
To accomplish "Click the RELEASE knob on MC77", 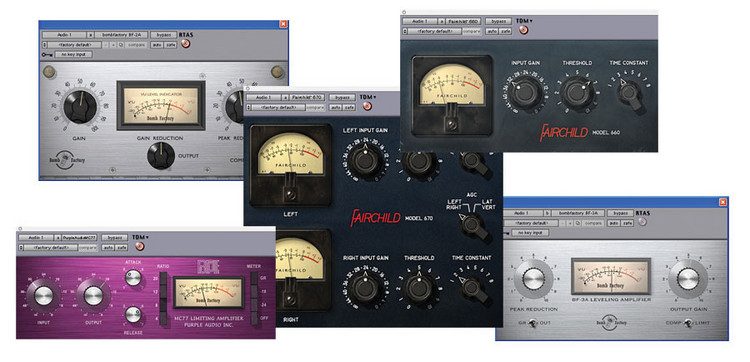I will 133,315.
